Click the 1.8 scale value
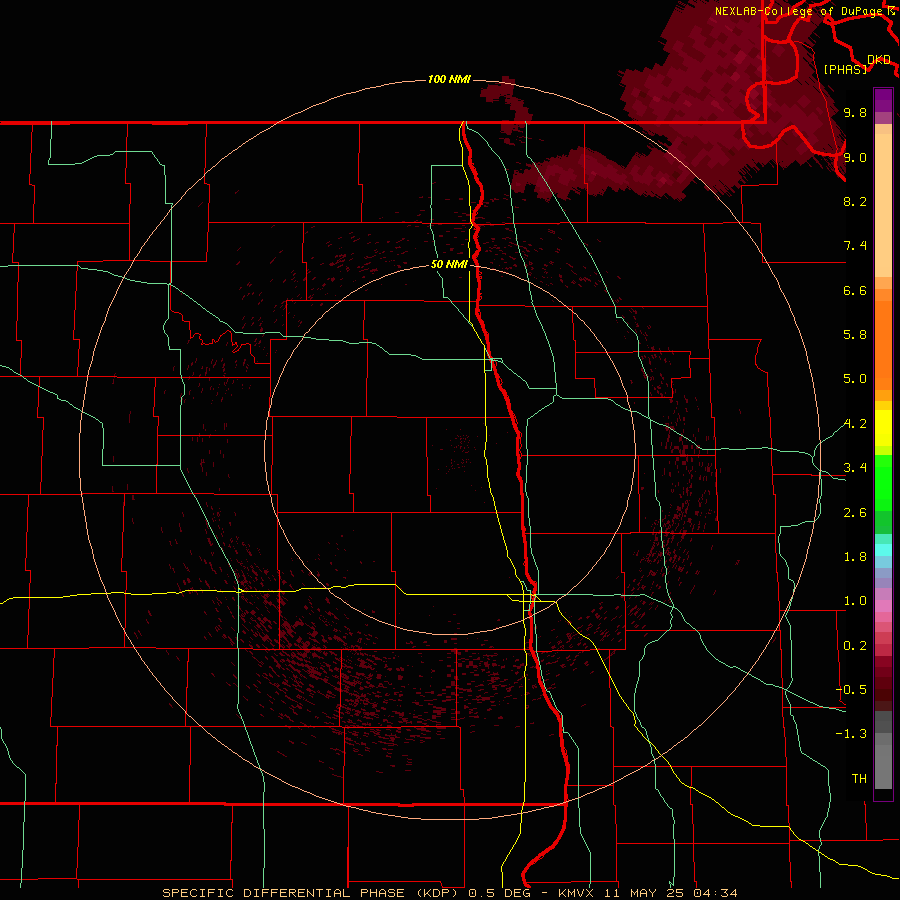The height and width of the screenshot is (900, 900). point(855,557)
